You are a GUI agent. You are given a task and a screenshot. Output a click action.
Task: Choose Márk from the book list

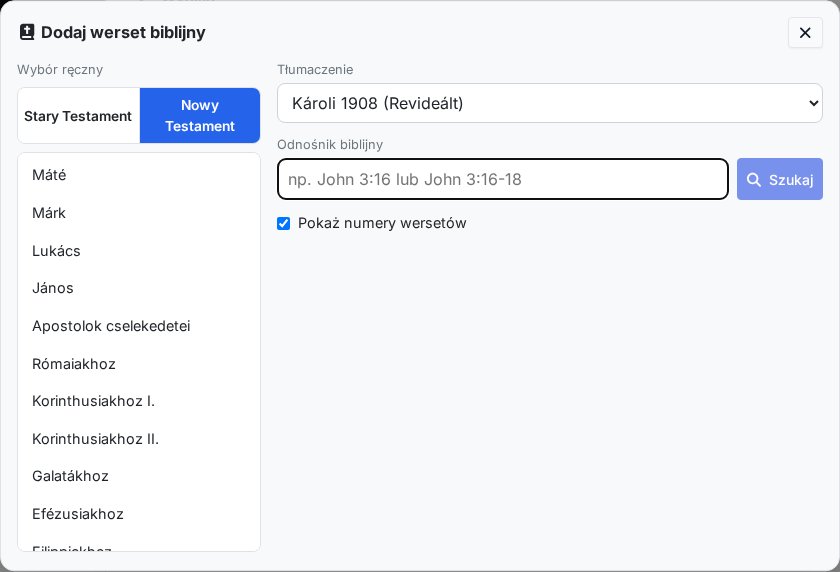(139, 213)
